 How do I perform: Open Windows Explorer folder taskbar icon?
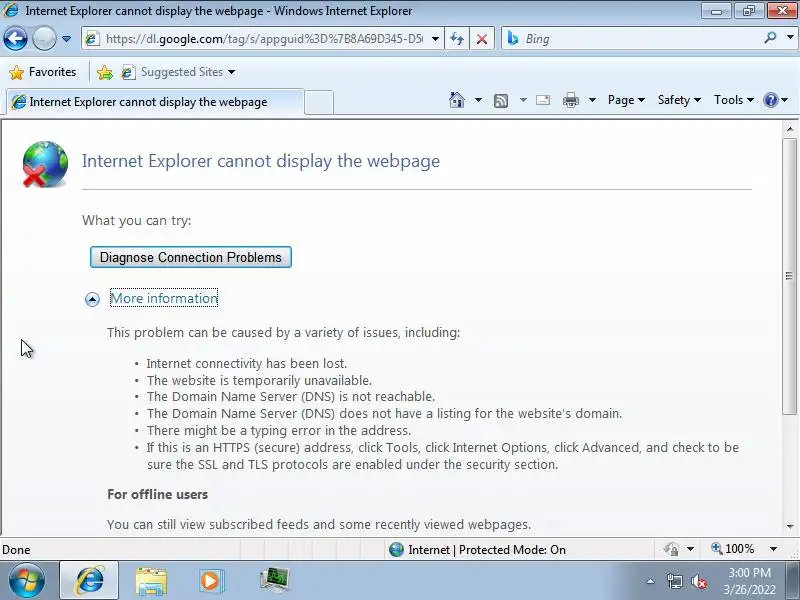pyautogui.click(x=151, y=581)
